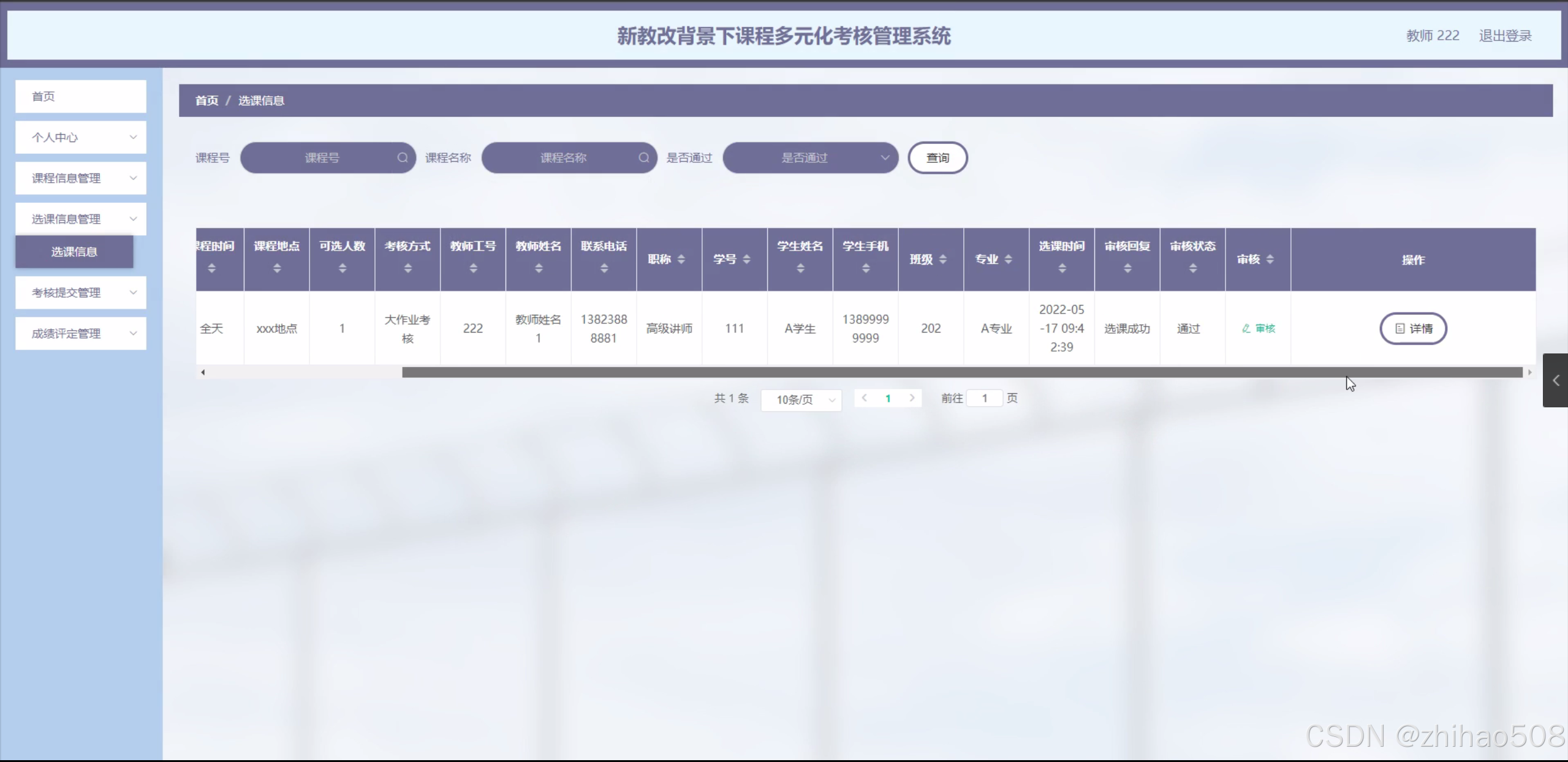Click the search icon in 课程名称 field
Viewport: 1568px width, 762px height.
(x=643, y=157)
